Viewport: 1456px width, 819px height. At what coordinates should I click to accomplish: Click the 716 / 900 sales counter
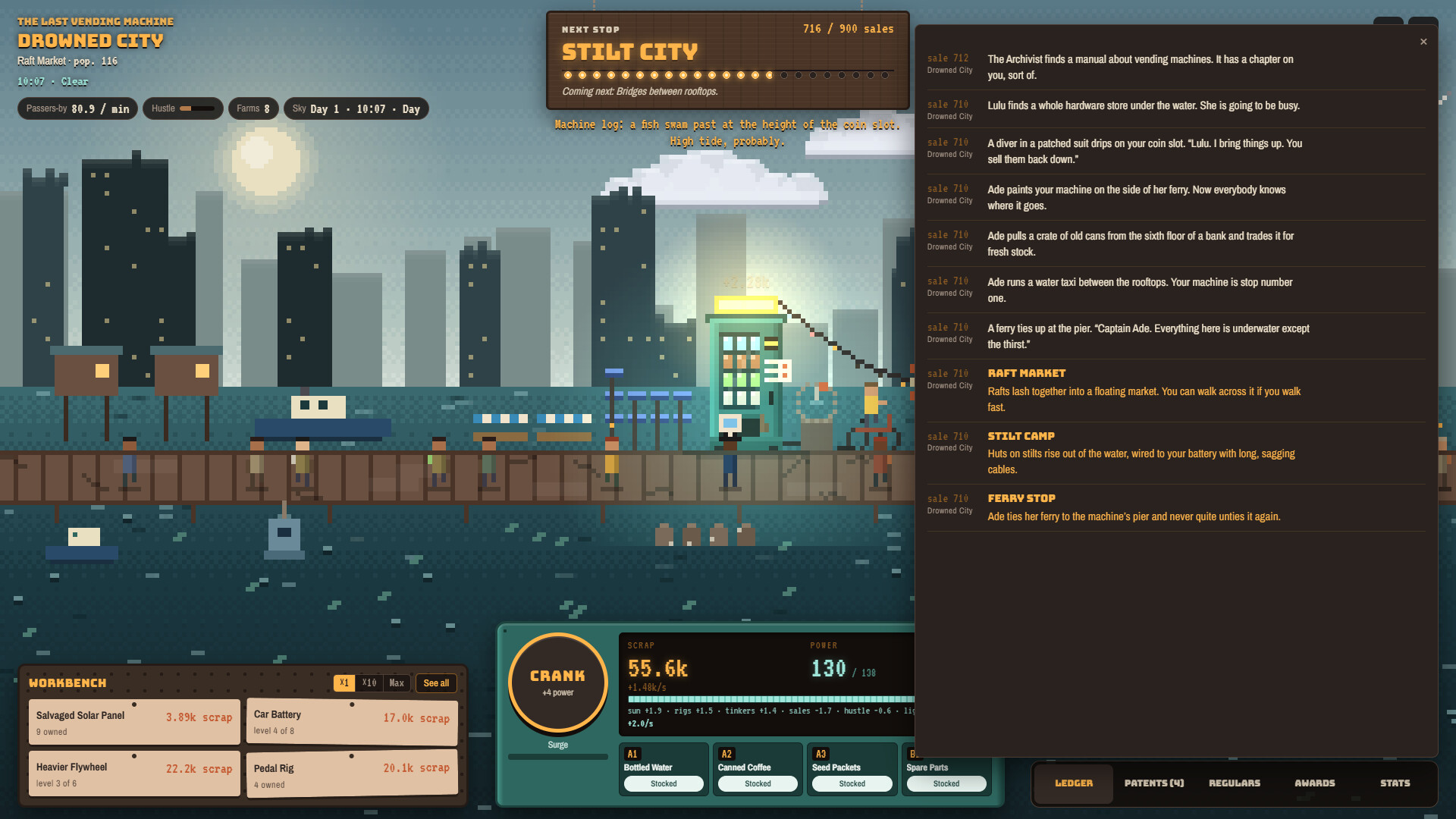(848, 29)
